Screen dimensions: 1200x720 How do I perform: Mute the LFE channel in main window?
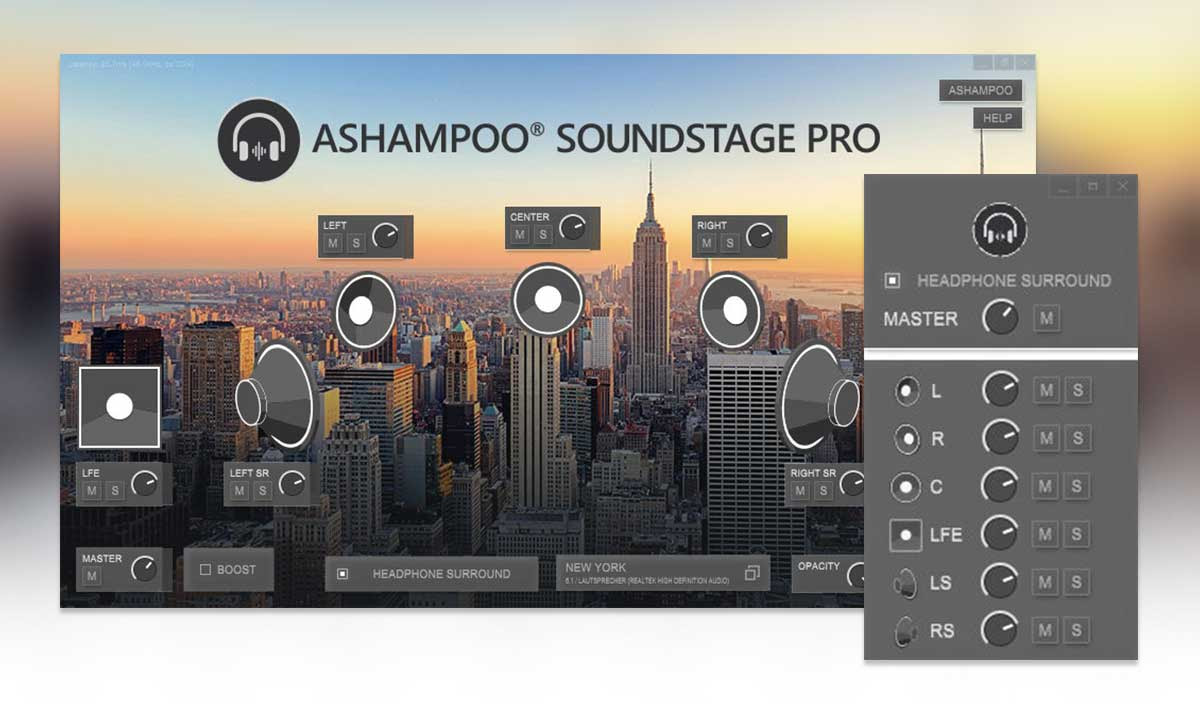pyautogui.click(x=92, y=490)
